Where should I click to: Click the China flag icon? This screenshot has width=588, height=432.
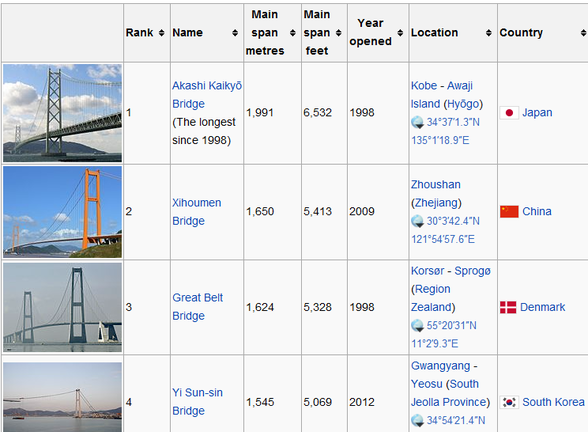509,212
